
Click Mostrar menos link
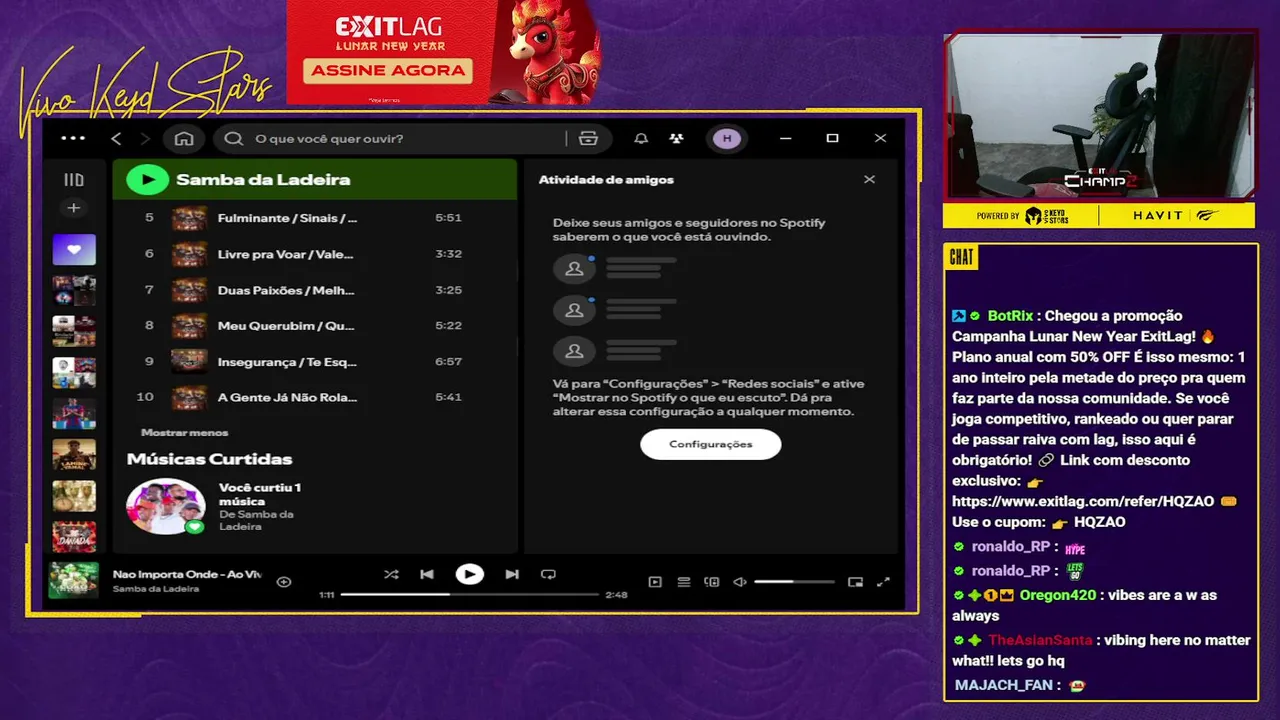point(185,432)
